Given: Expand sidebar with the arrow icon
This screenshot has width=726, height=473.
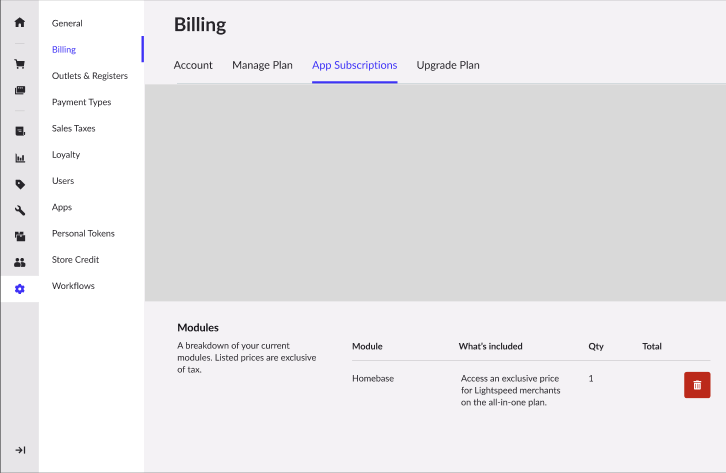Looking at the screenshot, I should coord(20,450).
